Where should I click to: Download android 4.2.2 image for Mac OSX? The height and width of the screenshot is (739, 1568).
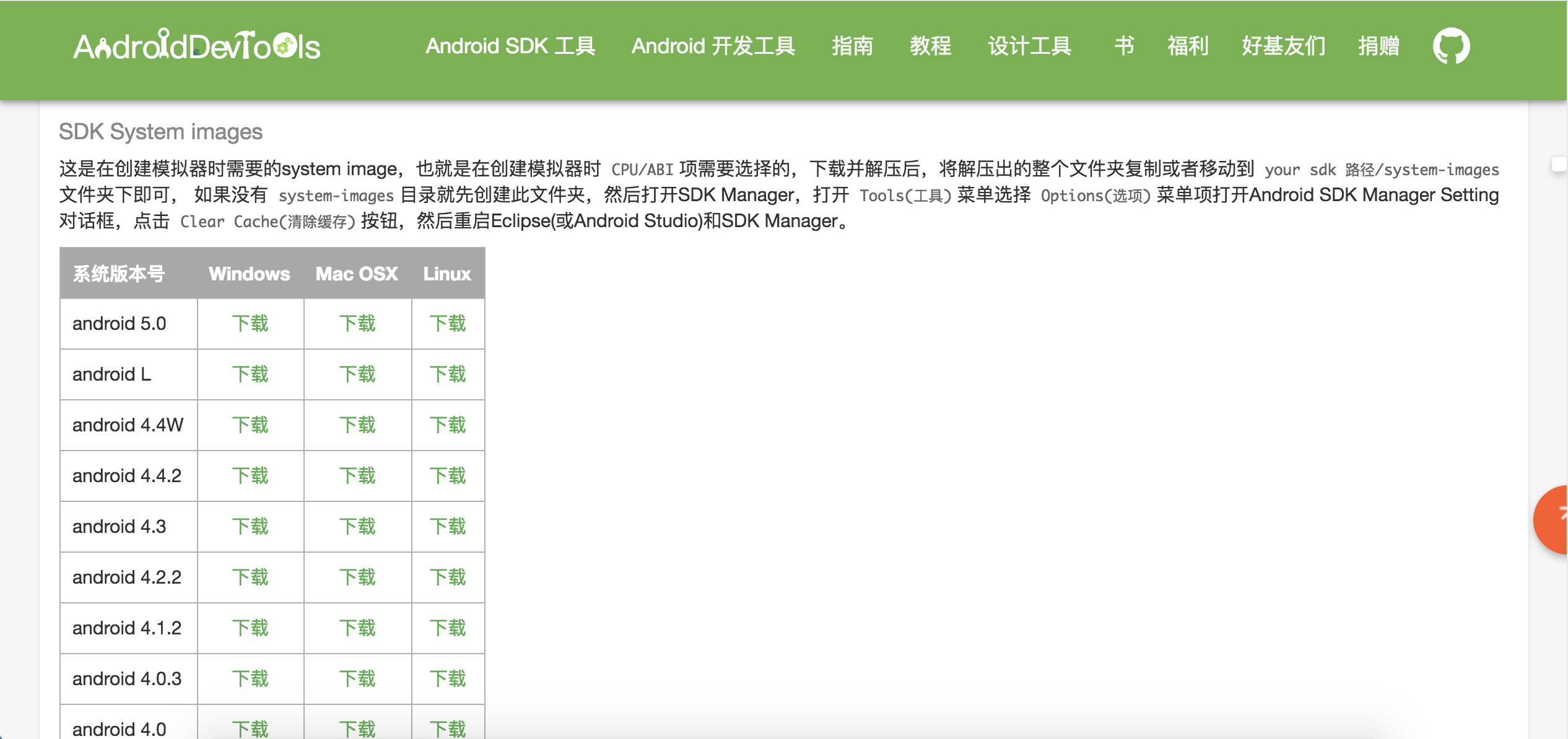(x=357, y=577)
